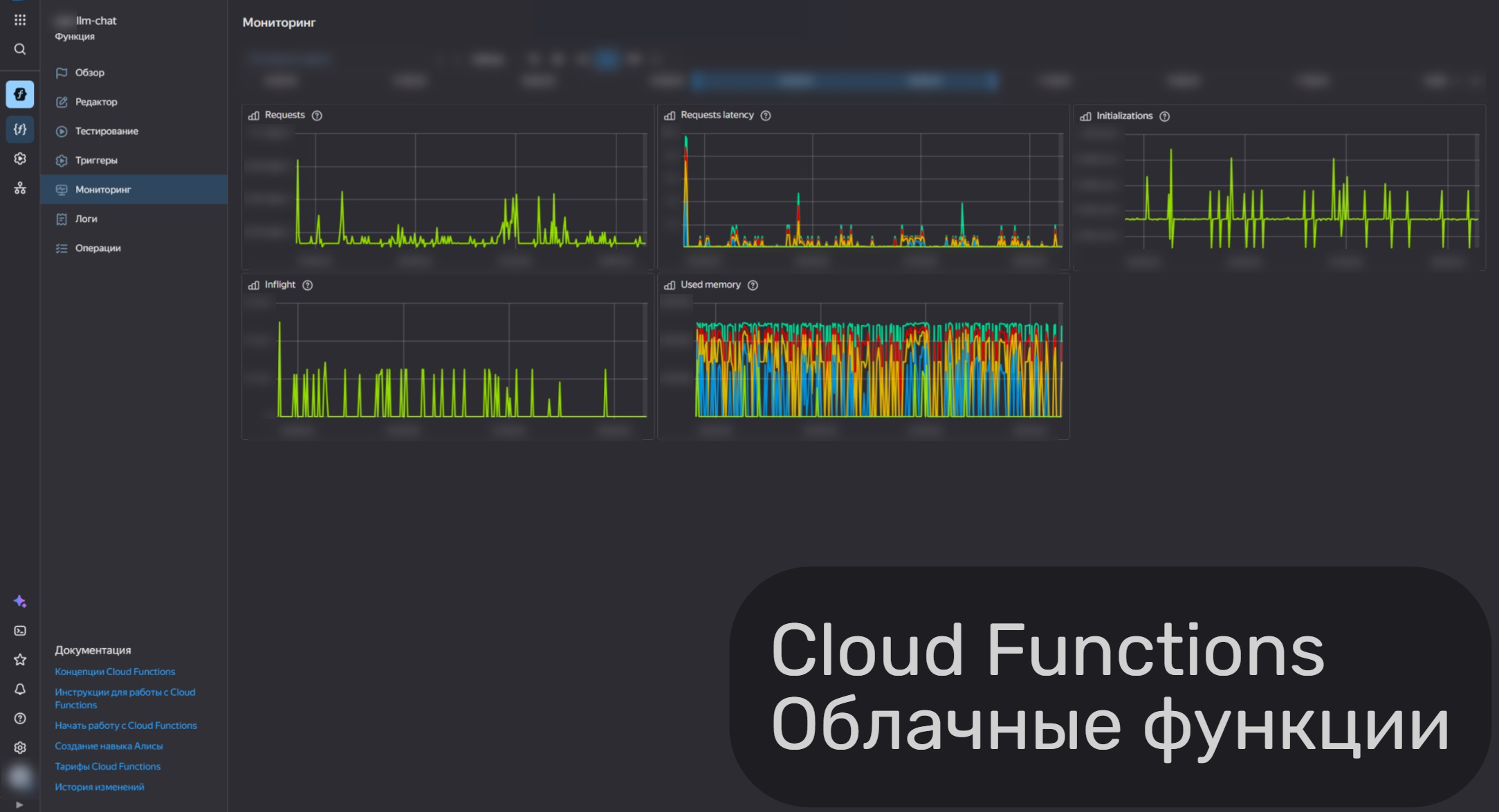Open the AI assistant sparkle icon
The image size is (1499, 812).
coord(20,601)
